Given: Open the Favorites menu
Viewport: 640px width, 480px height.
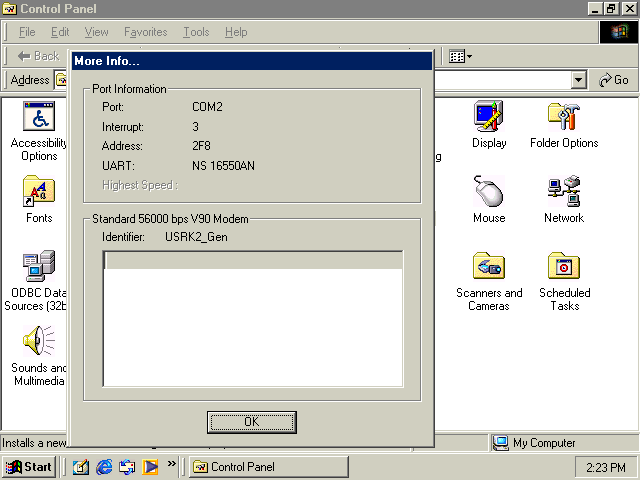Looking at the screenshot, I should click(x=146, y=32).
